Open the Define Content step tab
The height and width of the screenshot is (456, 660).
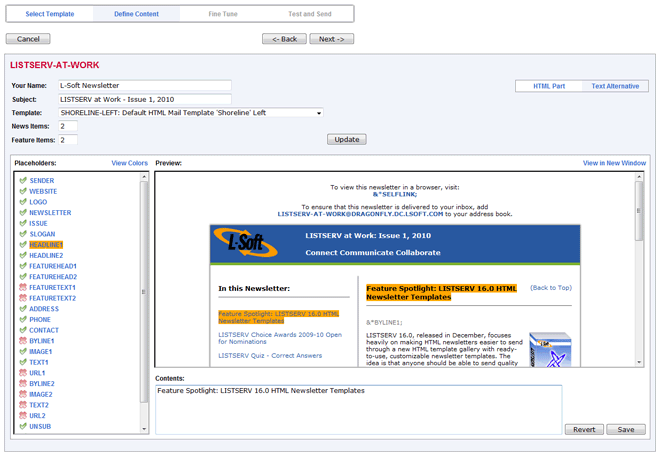pyautogui.click(x=136, y=14)
